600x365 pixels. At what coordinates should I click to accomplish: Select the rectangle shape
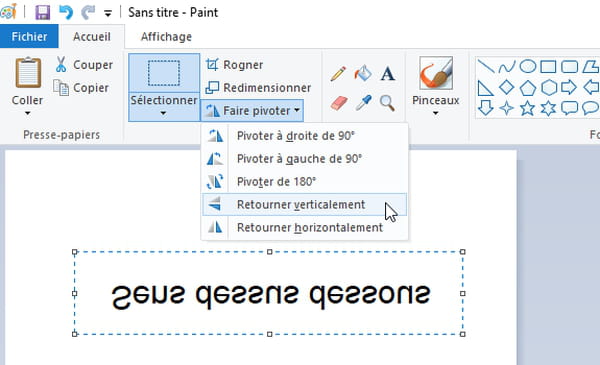pyautogui.click(x=548, y=67)
